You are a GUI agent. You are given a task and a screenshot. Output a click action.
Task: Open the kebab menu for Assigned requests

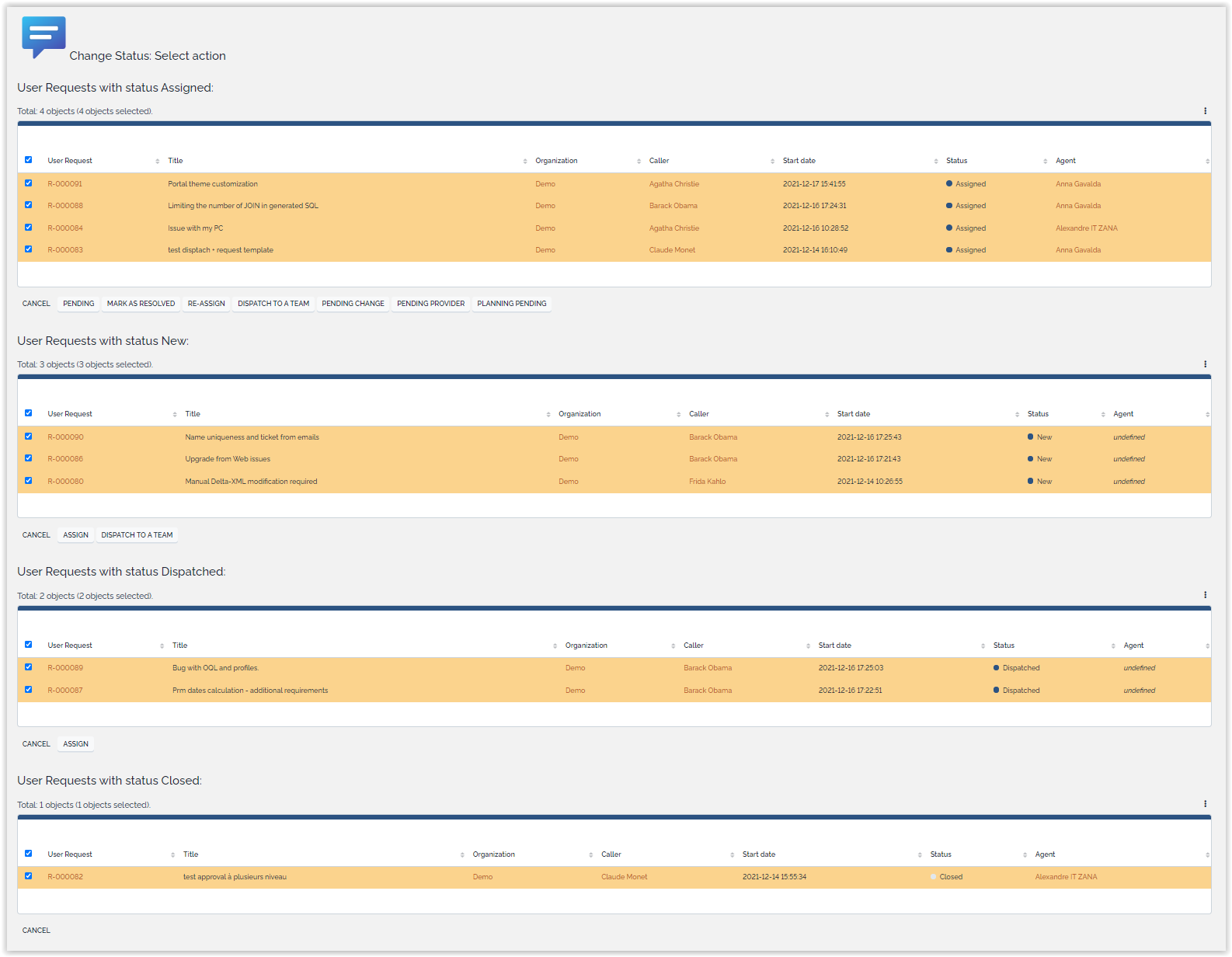pos(1205,111)
